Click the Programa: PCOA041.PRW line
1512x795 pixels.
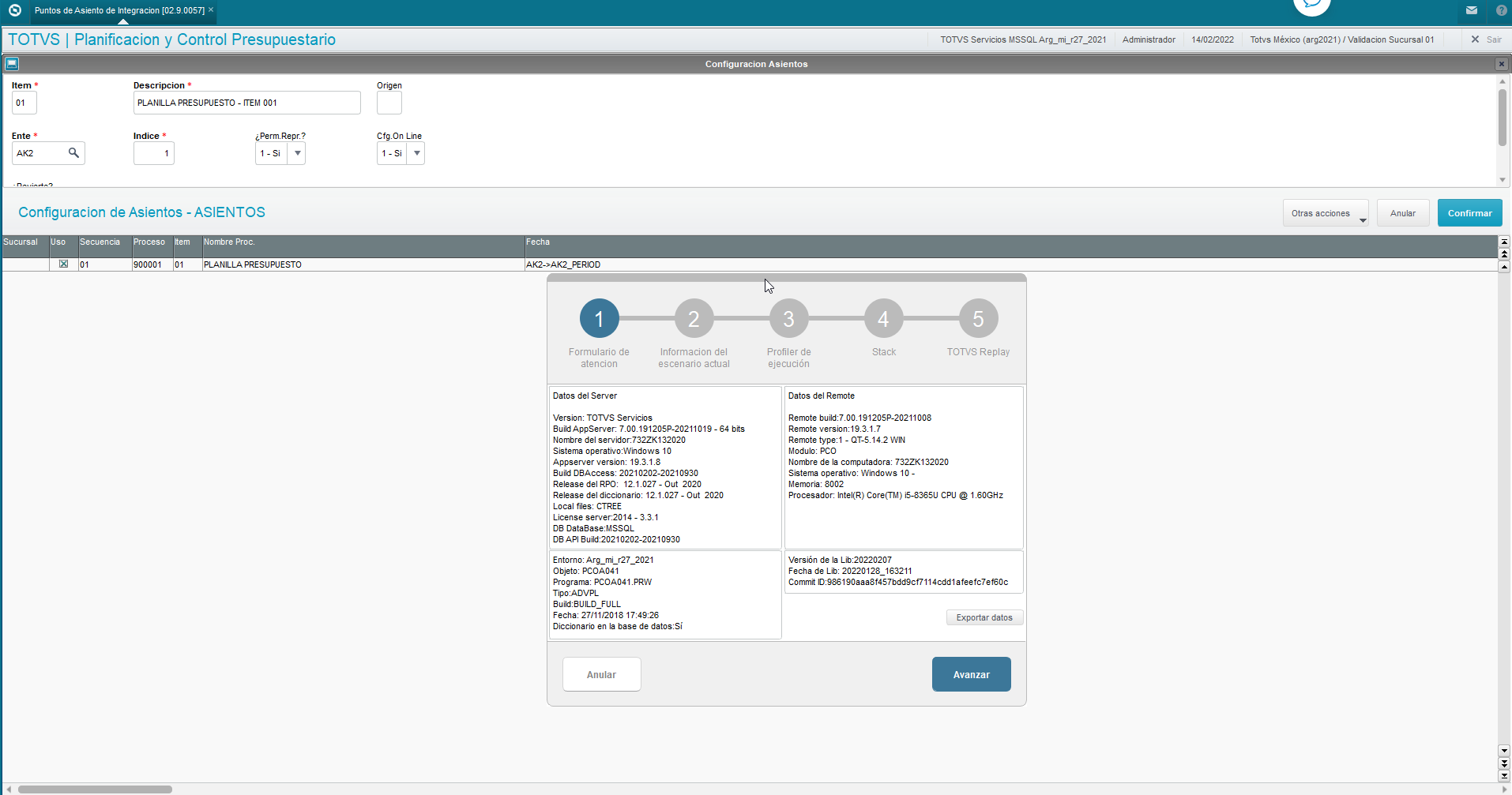[x=602, y=582]
